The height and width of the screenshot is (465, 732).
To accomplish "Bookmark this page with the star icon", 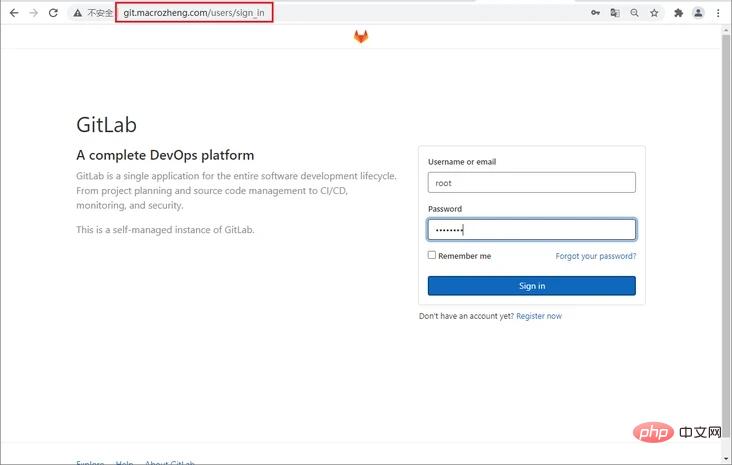I will 654,13.
